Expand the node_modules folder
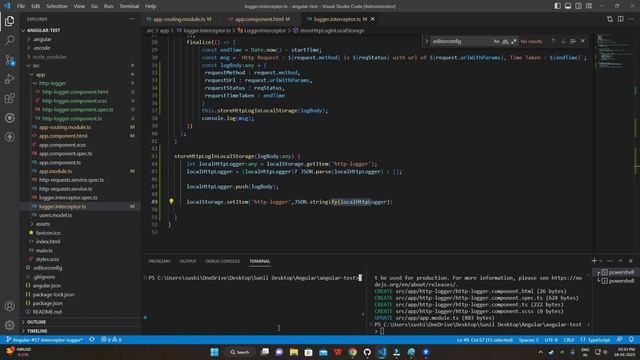The image size is (640, 360). 49,57
